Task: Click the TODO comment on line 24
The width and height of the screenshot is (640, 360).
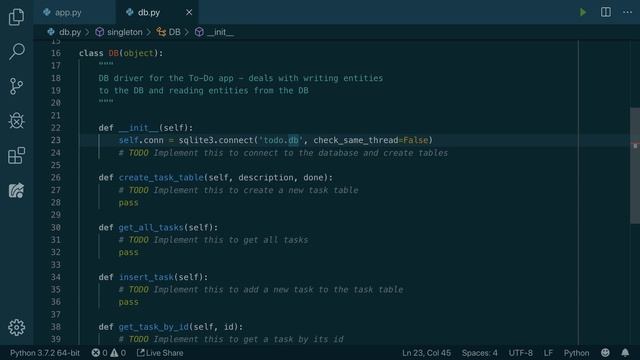Action: 283,153
